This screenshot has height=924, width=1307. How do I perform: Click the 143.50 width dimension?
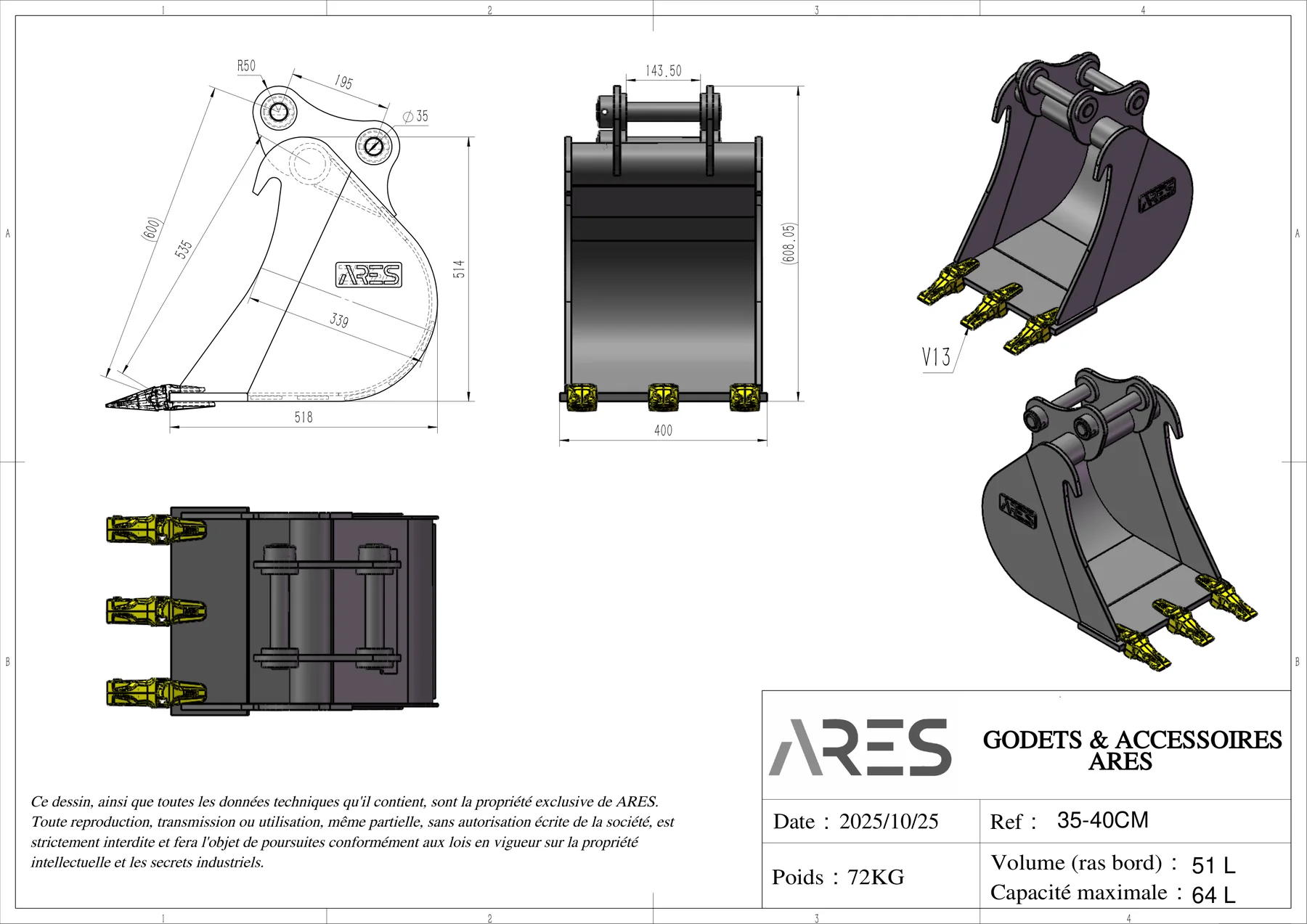pyautogui.click(x=664, y=70)
